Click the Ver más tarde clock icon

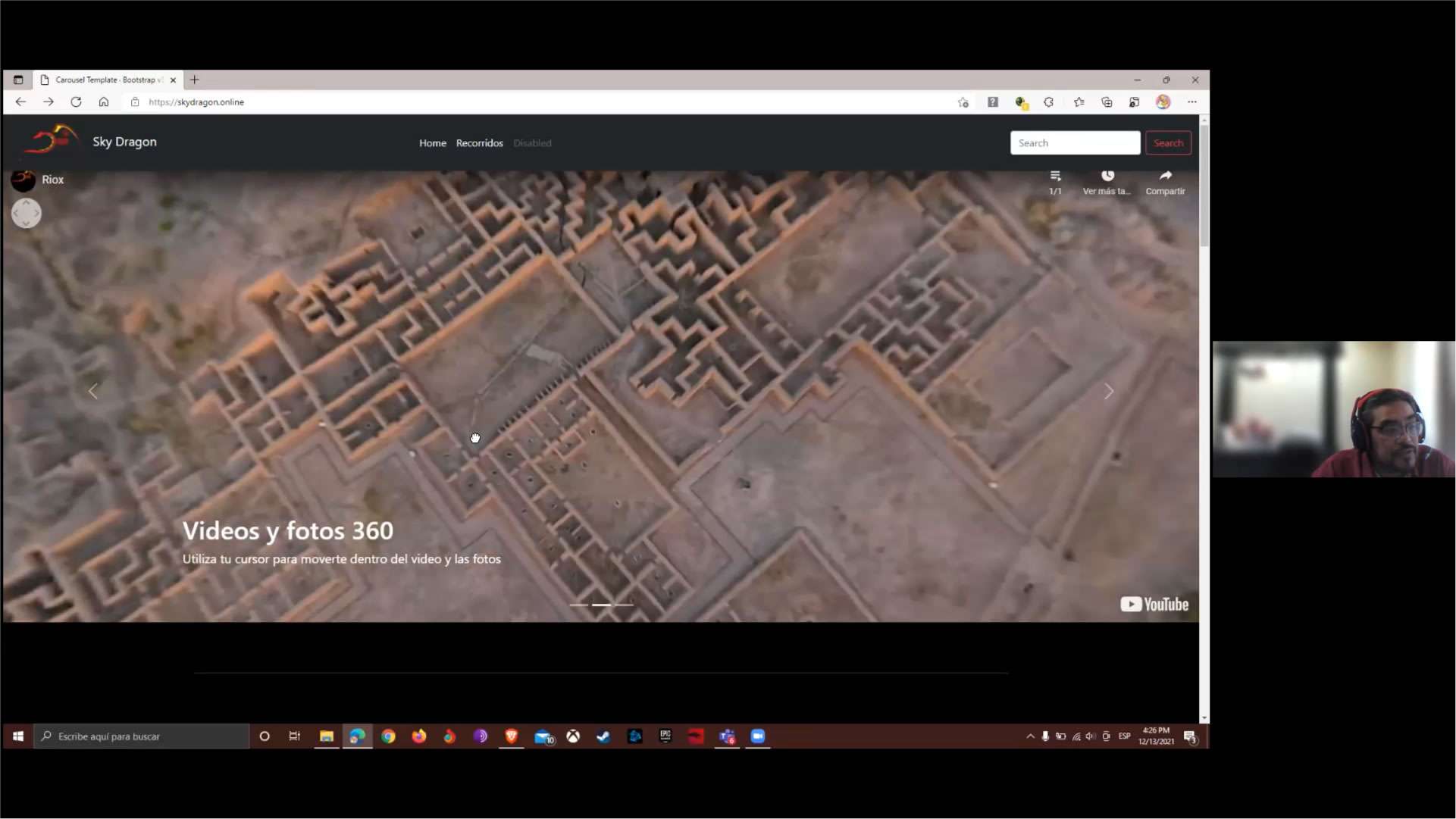pyautogui.click(x=1107, y=177)
